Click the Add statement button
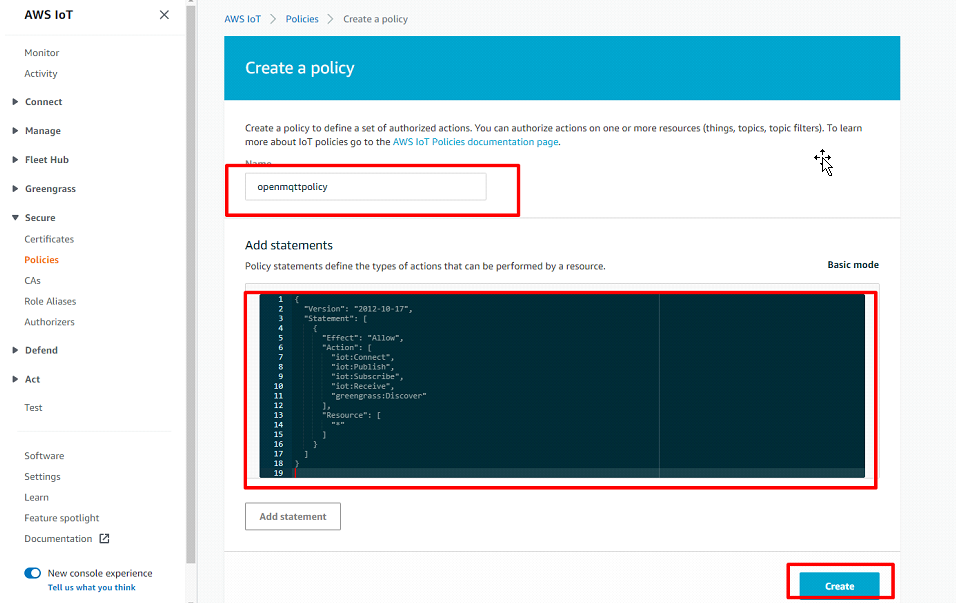This screenshot has width=956, height=603. 292,516
